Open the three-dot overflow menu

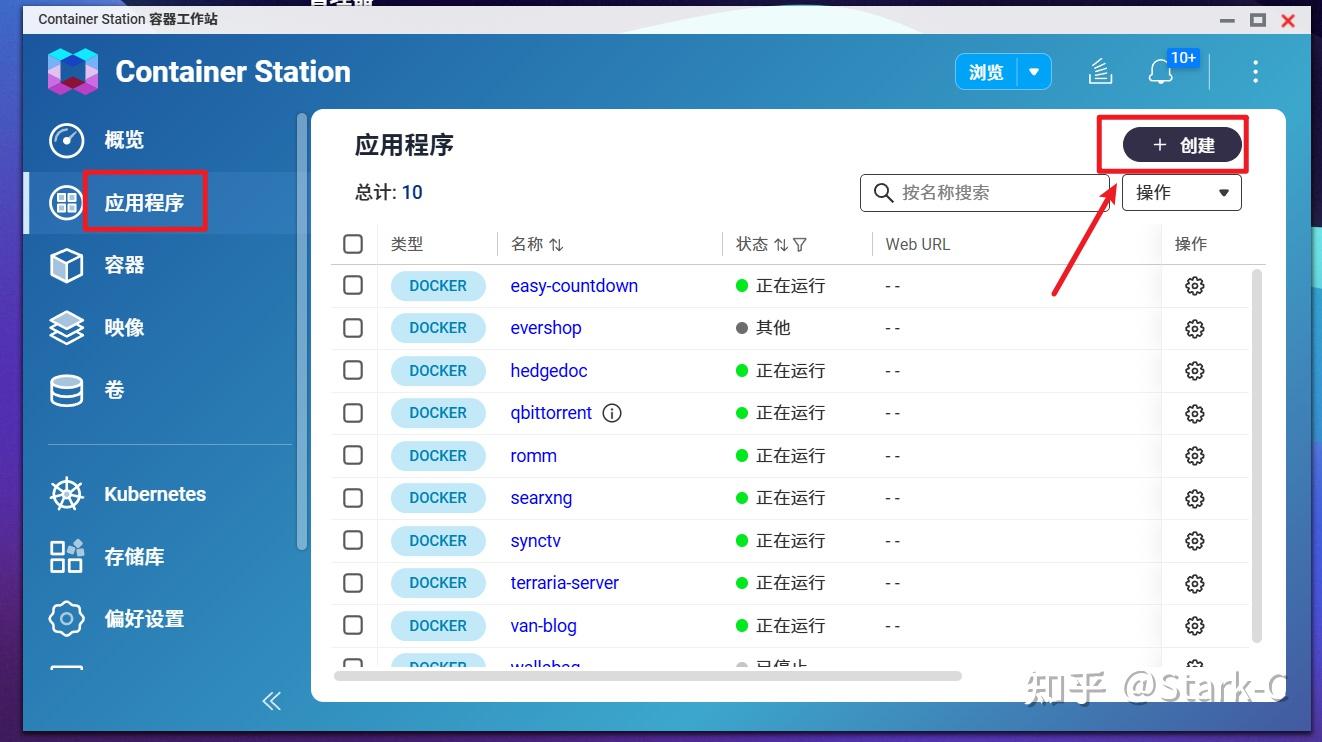(x=1255, y=71)
